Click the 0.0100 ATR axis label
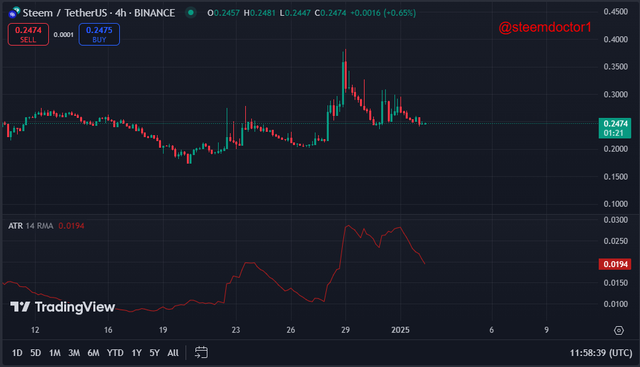 pos(616,304)
